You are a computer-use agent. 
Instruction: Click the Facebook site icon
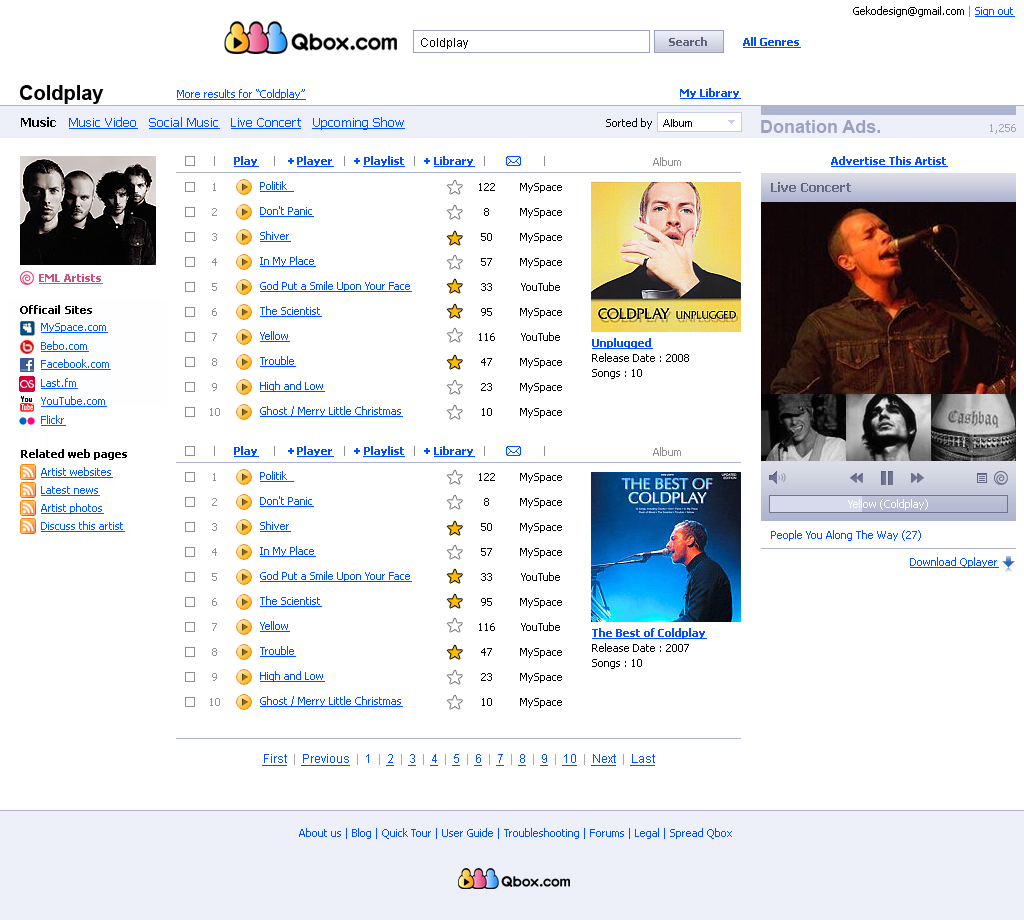pos(27,365)
